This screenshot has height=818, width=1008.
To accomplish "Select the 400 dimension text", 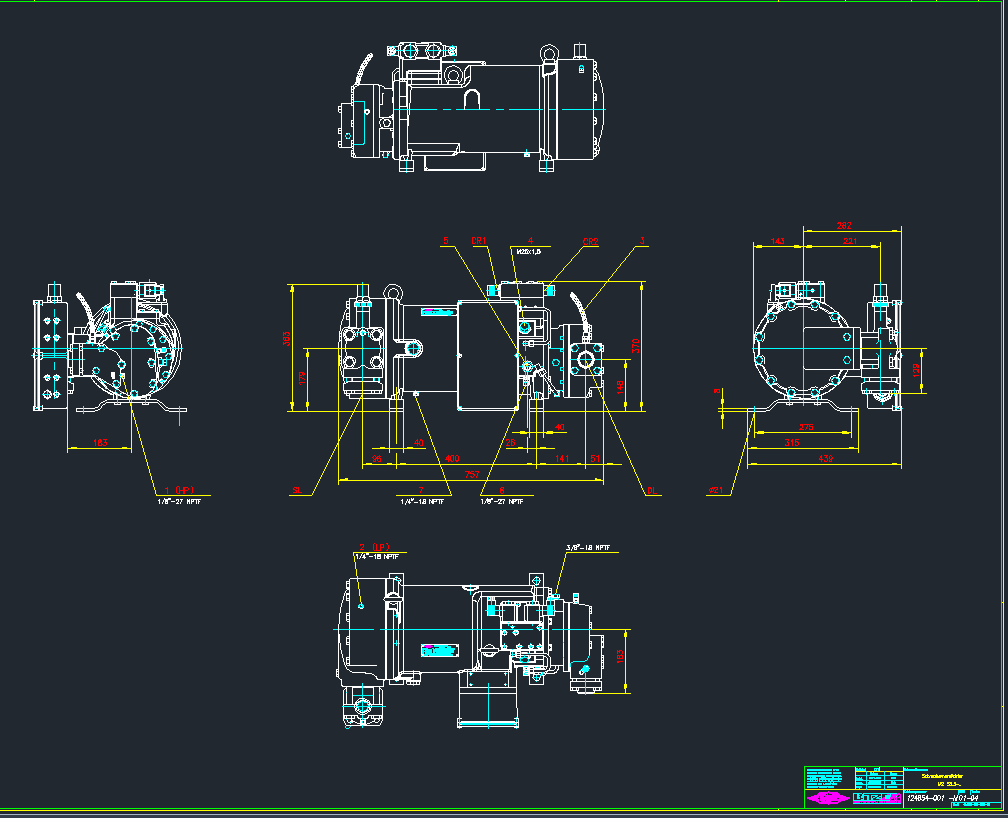I will 451,458.
